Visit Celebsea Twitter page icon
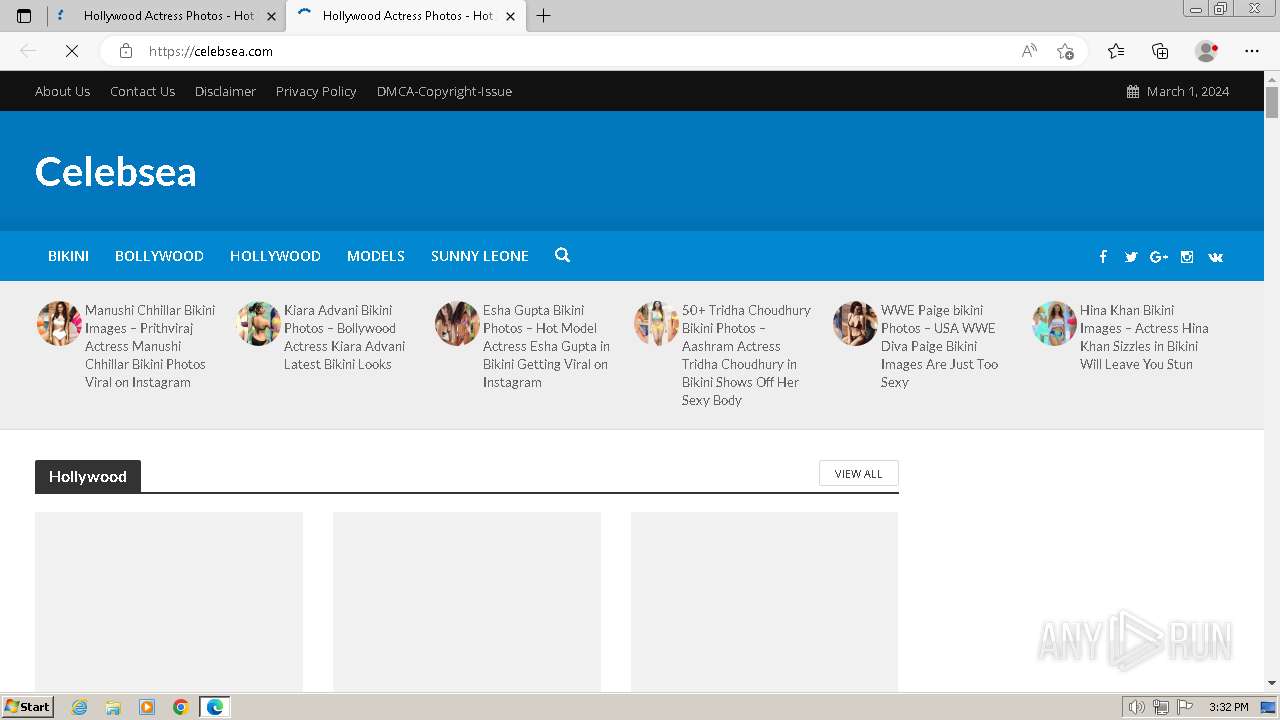 pyautogui.click(x=1131, y=257)
